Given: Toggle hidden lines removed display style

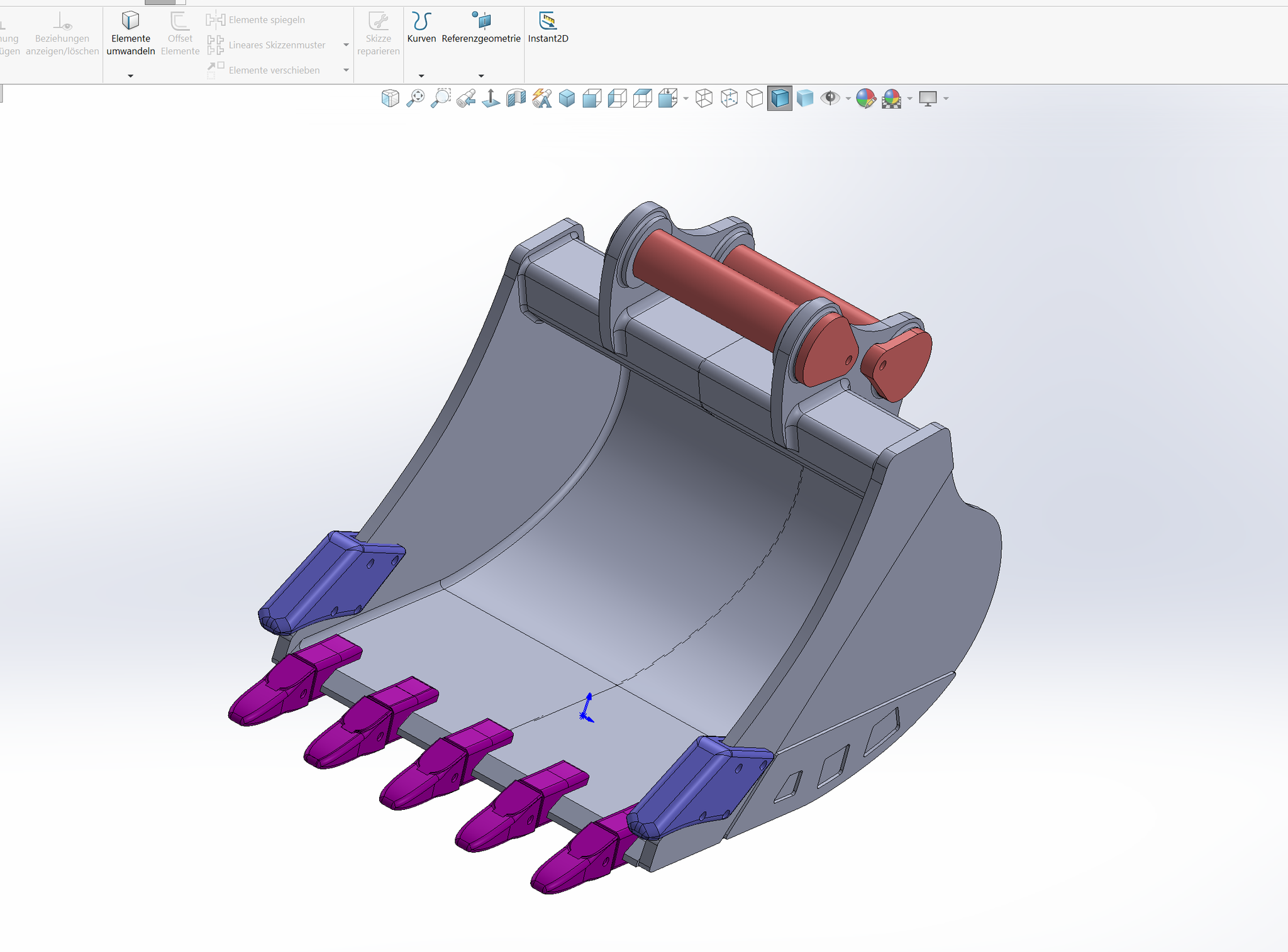Looking at the screenshot, I should [x=754, y=98].
